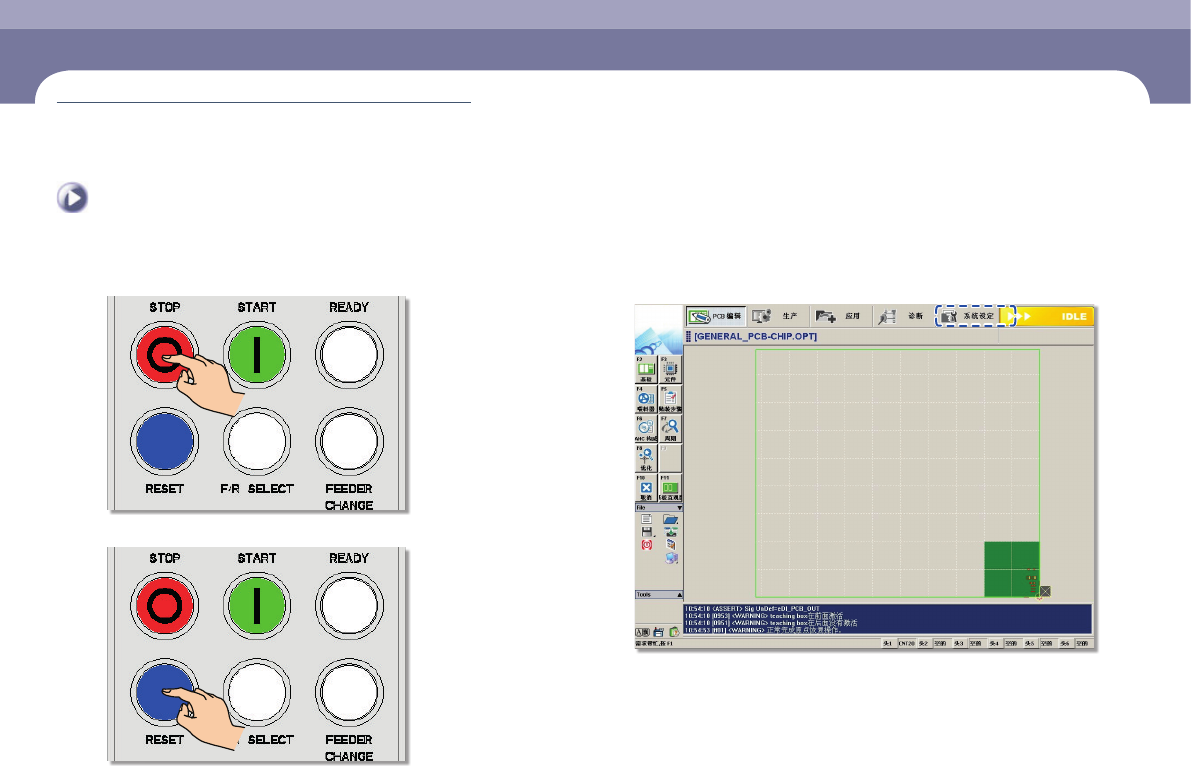The width and height of the screenshot is (1191, 767).
Task: Select the F7 cycle magnifier icon
Action: pyautogui.click(x=670, y=428)
